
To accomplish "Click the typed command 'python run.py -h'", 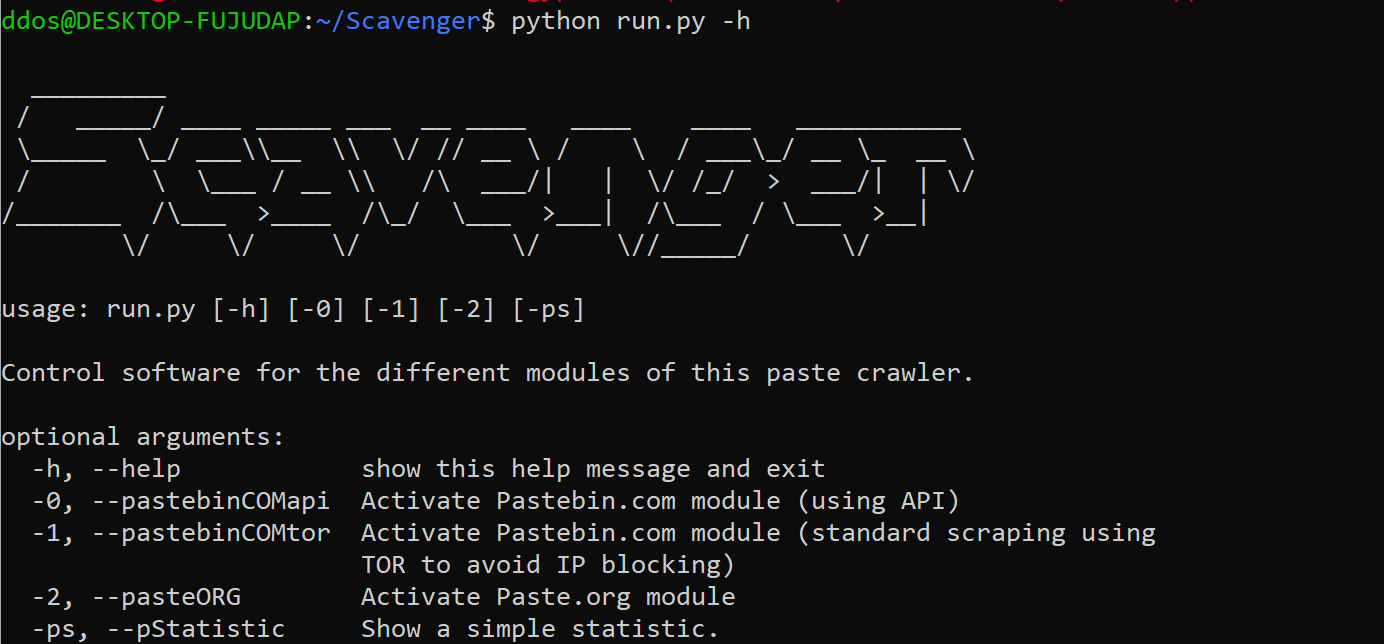I will (x=630, y=21).
